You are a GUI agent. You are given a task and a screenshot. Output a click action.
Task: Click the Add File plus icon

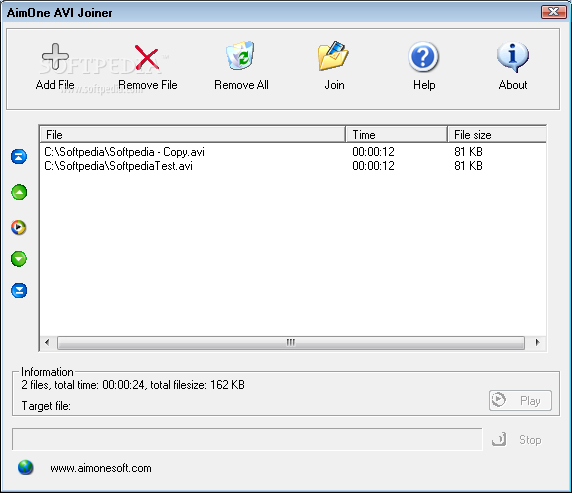[x=55, y=57]
